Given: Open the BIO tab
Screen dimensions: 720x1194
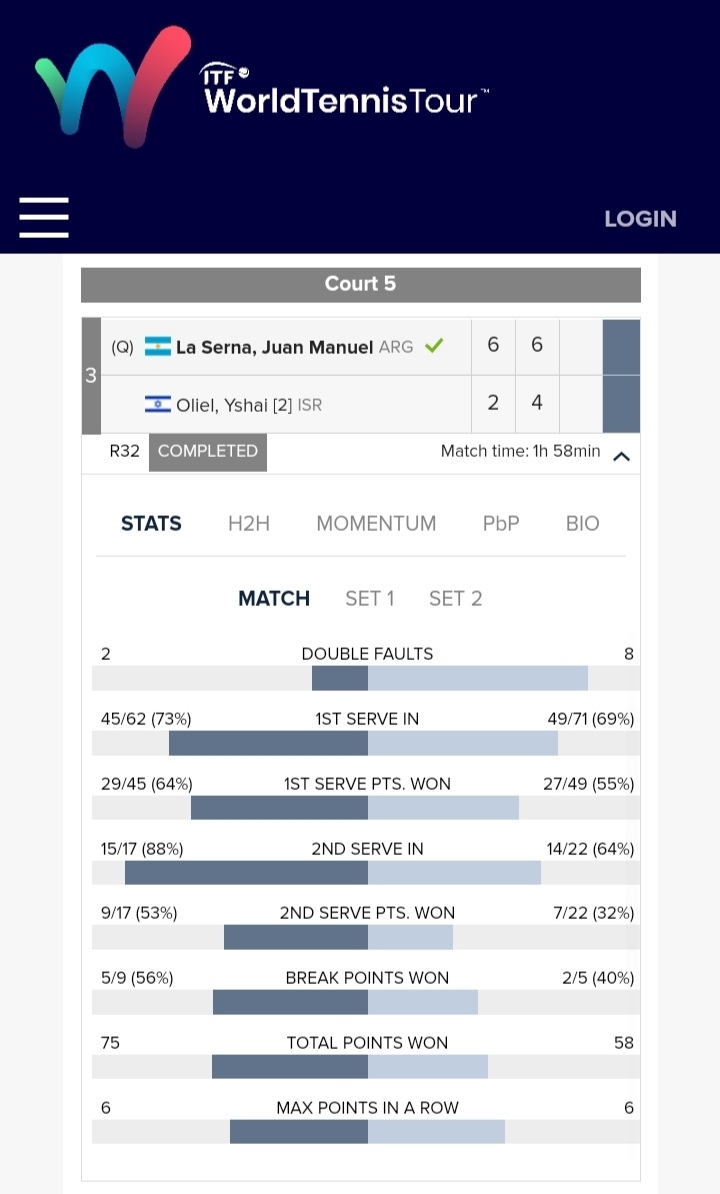Looking at the screenshot, I should pyautogui.click(x=582, y=523).
